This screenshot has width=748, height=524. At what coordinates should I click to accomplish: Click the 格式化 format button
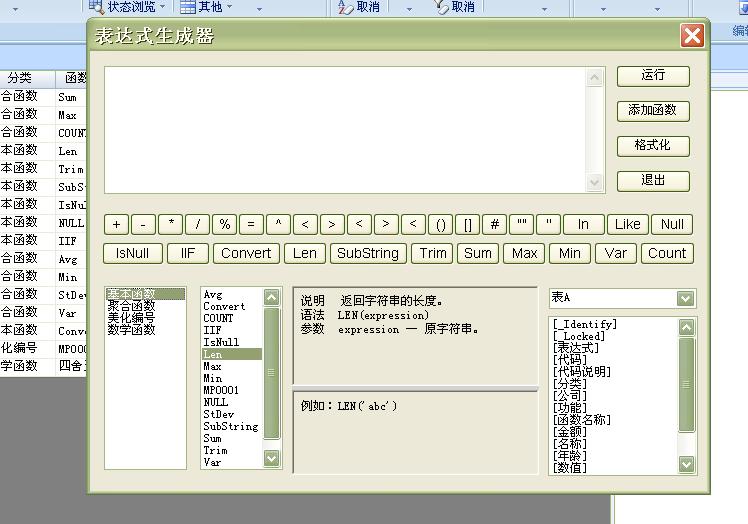click(653, 145)
